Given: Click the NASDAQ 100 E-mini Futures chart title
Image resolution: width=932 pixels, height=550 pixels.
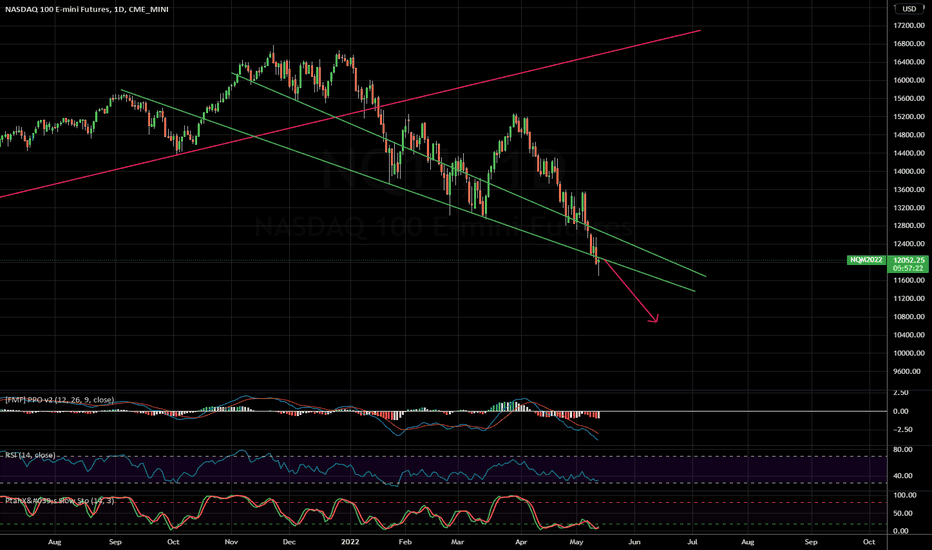Looking at the screenshot, I should [x=86, y=9].
